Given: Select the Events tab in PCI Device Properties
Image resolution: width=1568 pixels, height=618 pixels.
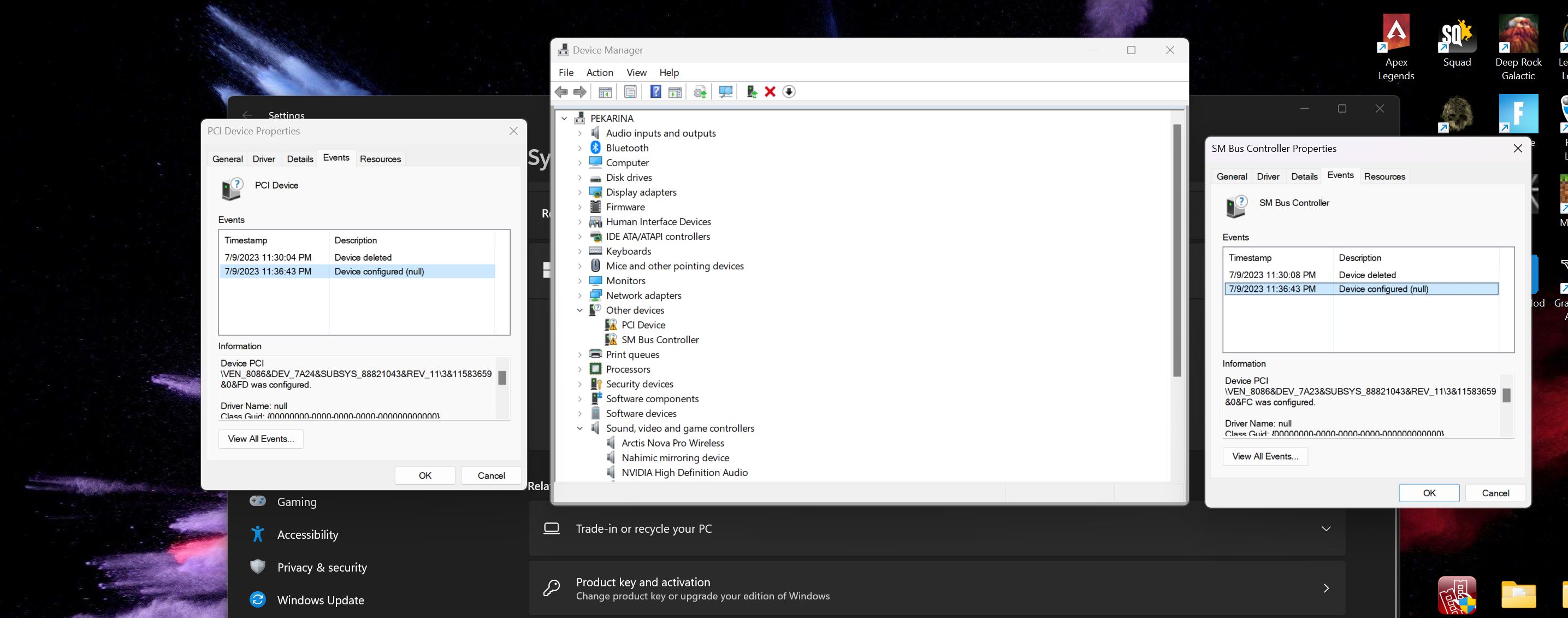Looking at the screenshot, I should [x=336, y=157].
